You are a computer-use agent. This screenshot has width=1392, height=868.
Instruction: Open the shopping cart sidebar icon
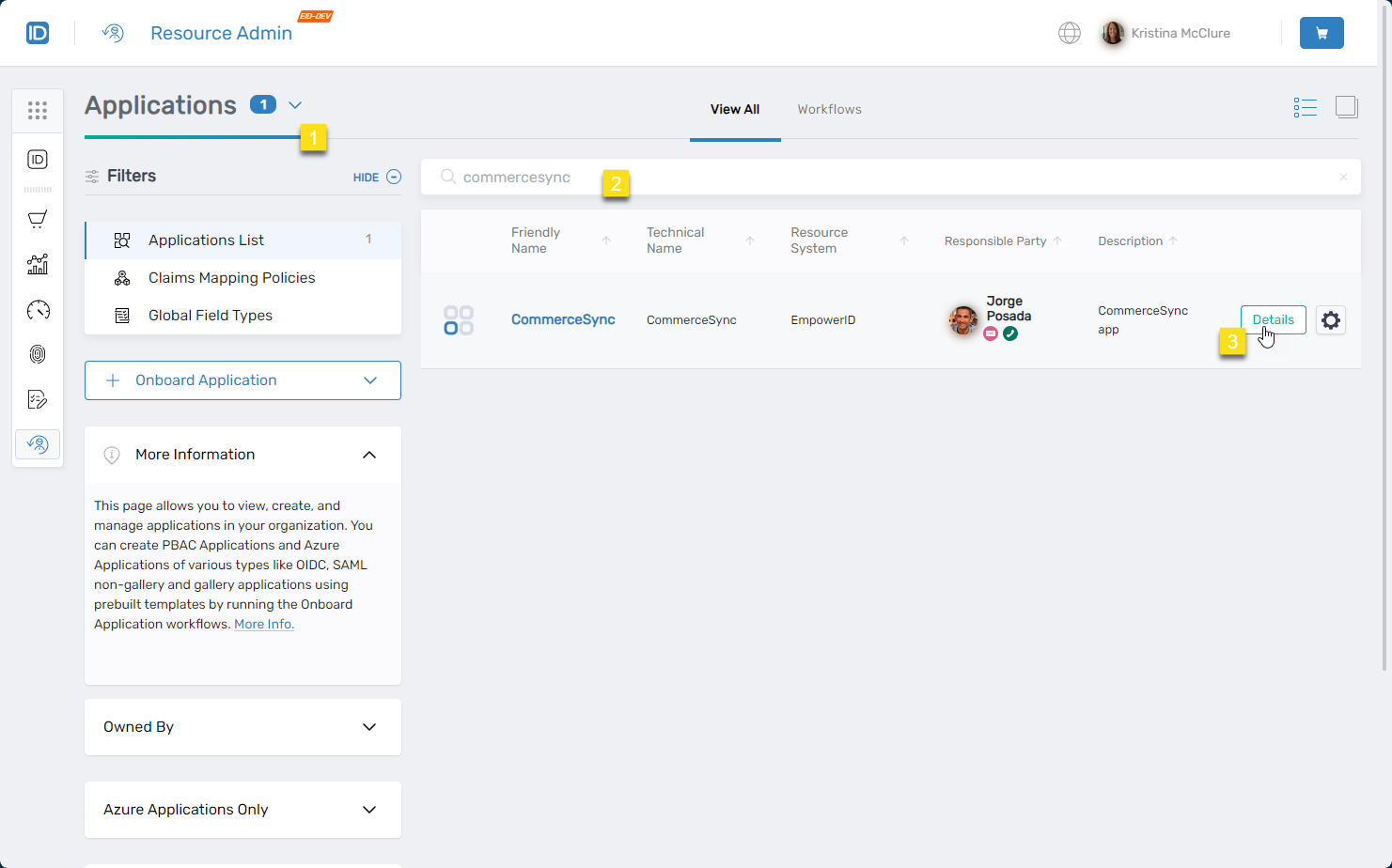point(38,219)
